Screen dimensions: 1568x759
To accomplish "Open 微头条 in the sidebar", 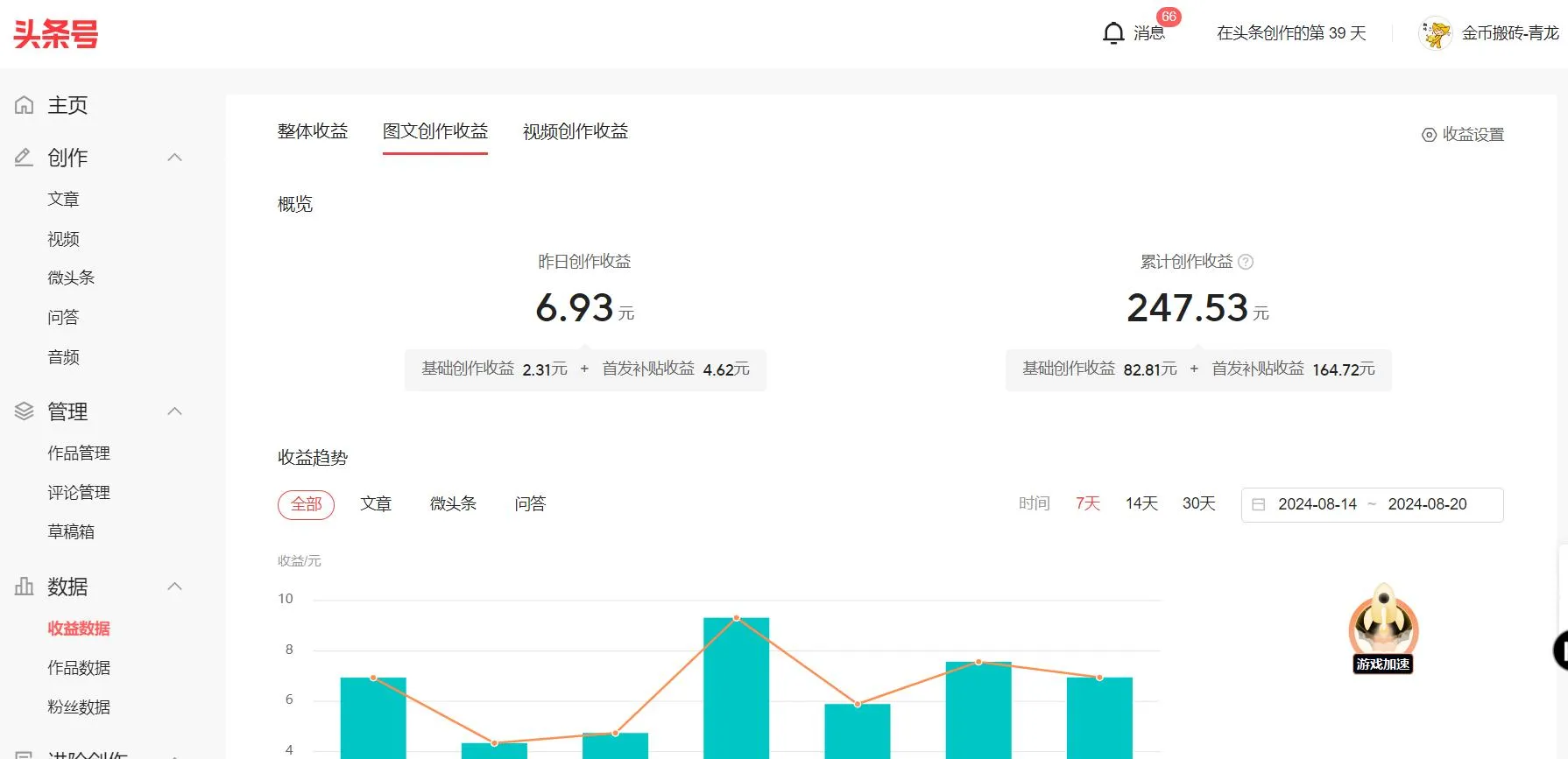I will coord(71,278).
